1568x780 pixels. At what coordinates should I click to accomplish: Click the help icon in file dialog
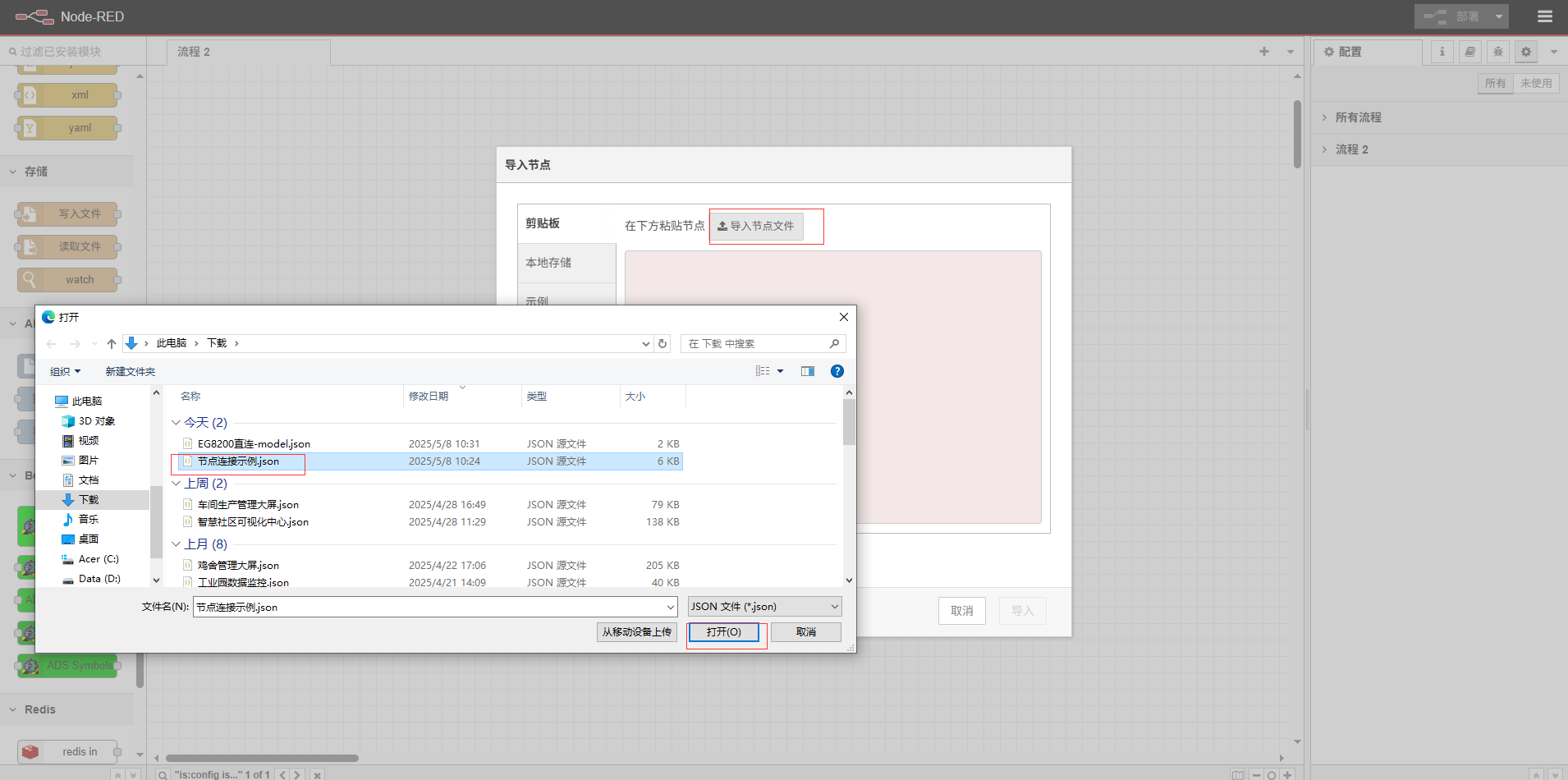pos(837,371)
